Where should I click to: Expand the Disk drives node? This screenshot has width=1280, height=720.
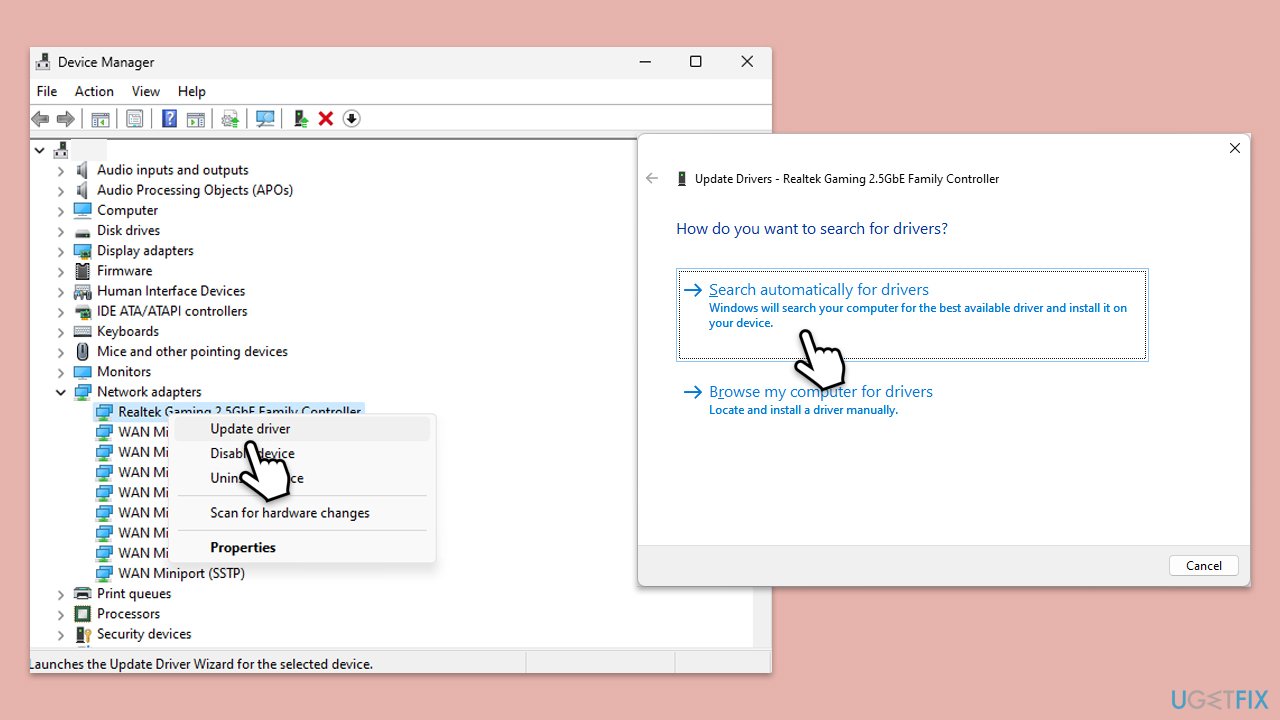(x=61, y=231)
